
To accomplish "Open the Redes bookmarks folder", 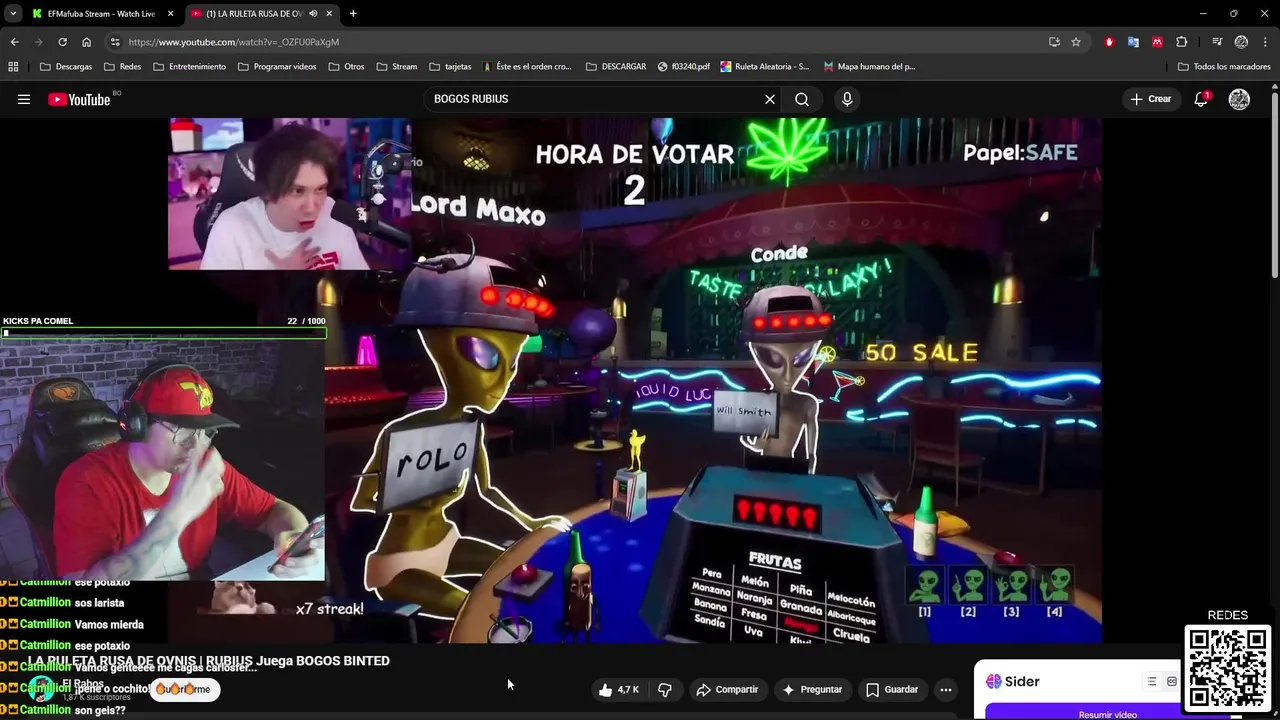I will coord(122,67).
